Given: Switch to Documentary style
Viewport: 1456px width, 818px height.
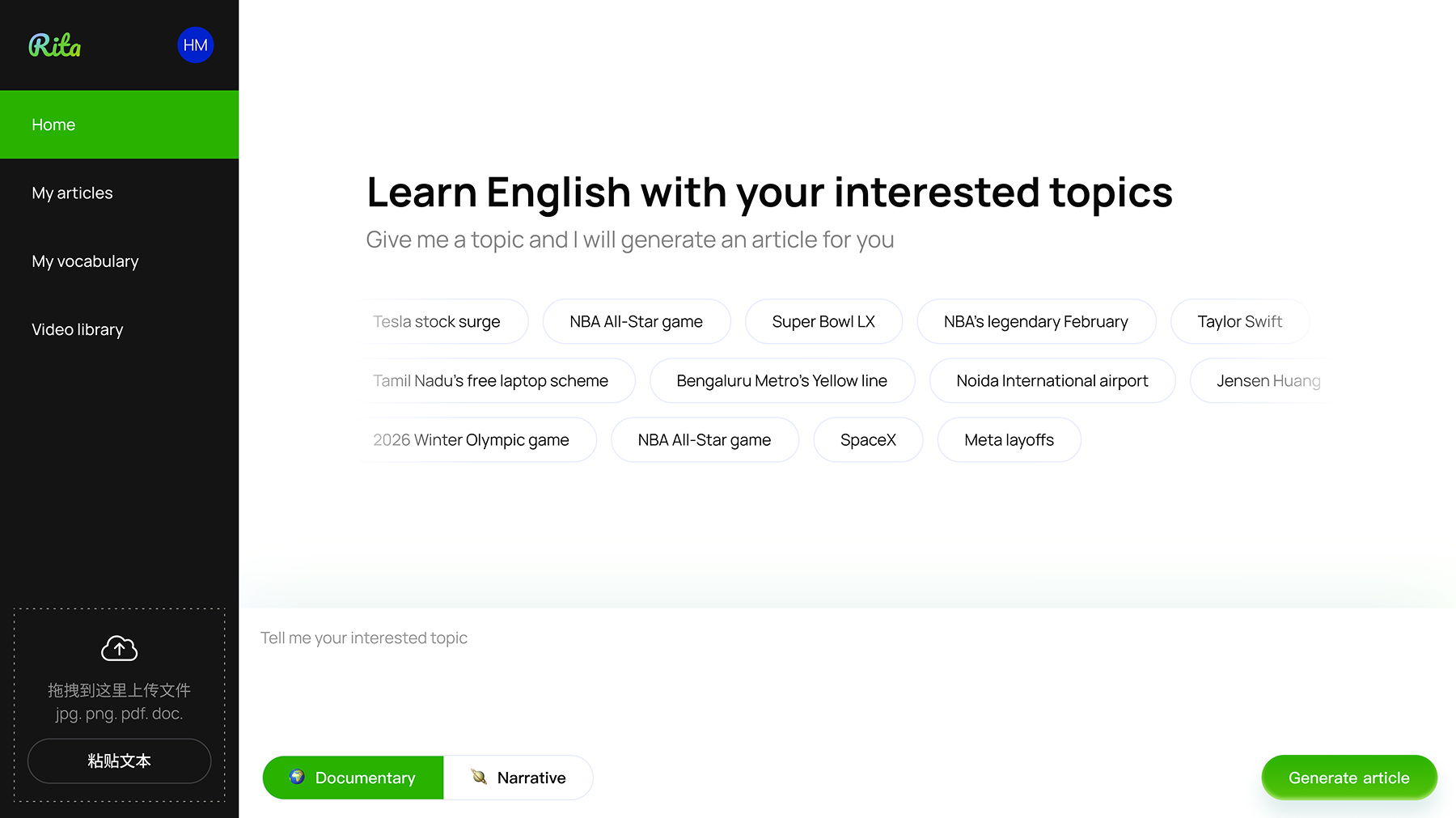Looking at the screenshot, I should tap(353, 778).
